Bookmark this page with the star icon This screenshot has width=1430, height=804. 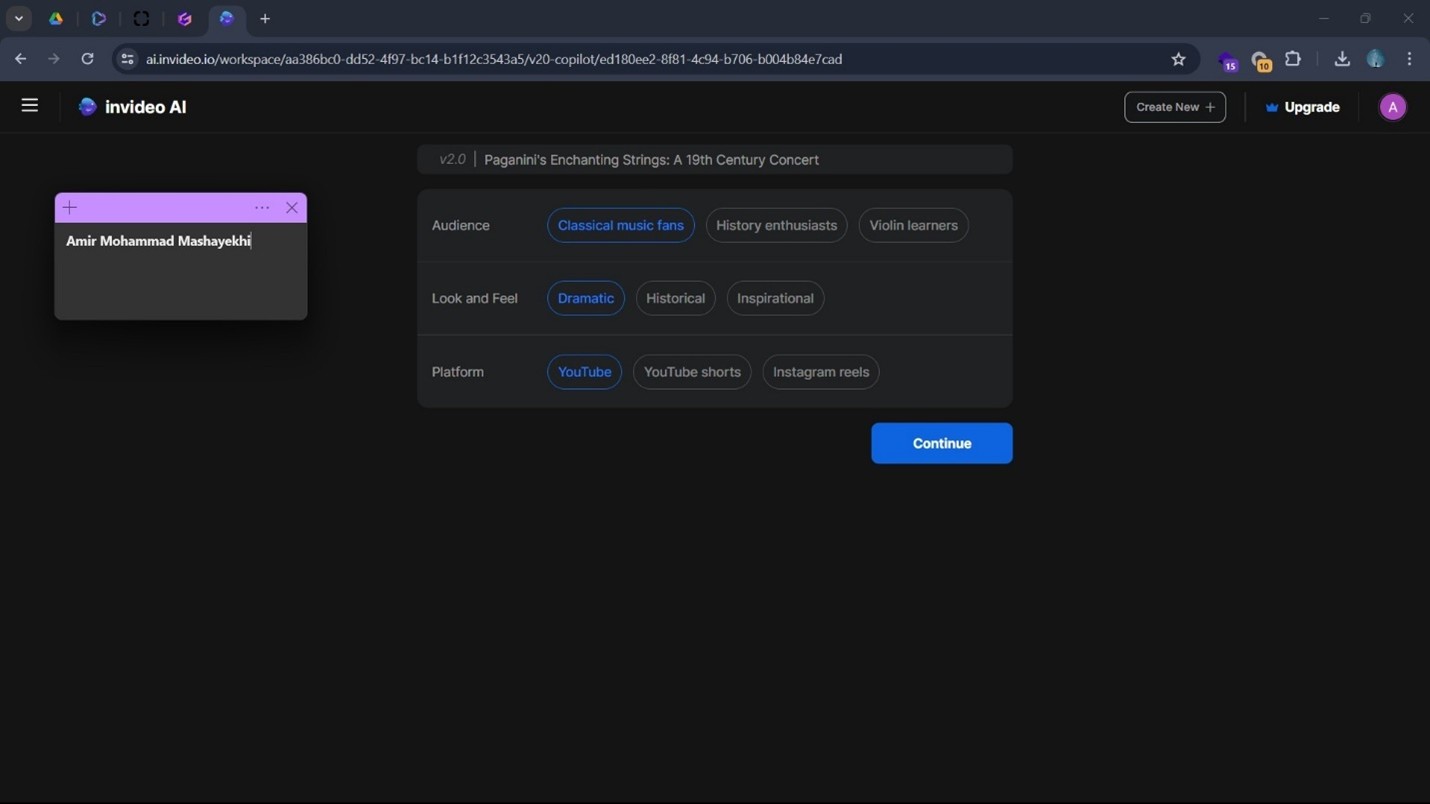pyautogui.click(x=1178, y=59)
